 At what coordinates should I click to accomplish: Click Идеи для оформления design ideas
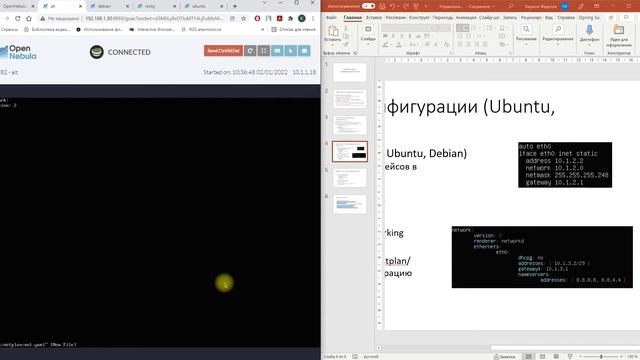pyautogui.click(x=619, y=36)
